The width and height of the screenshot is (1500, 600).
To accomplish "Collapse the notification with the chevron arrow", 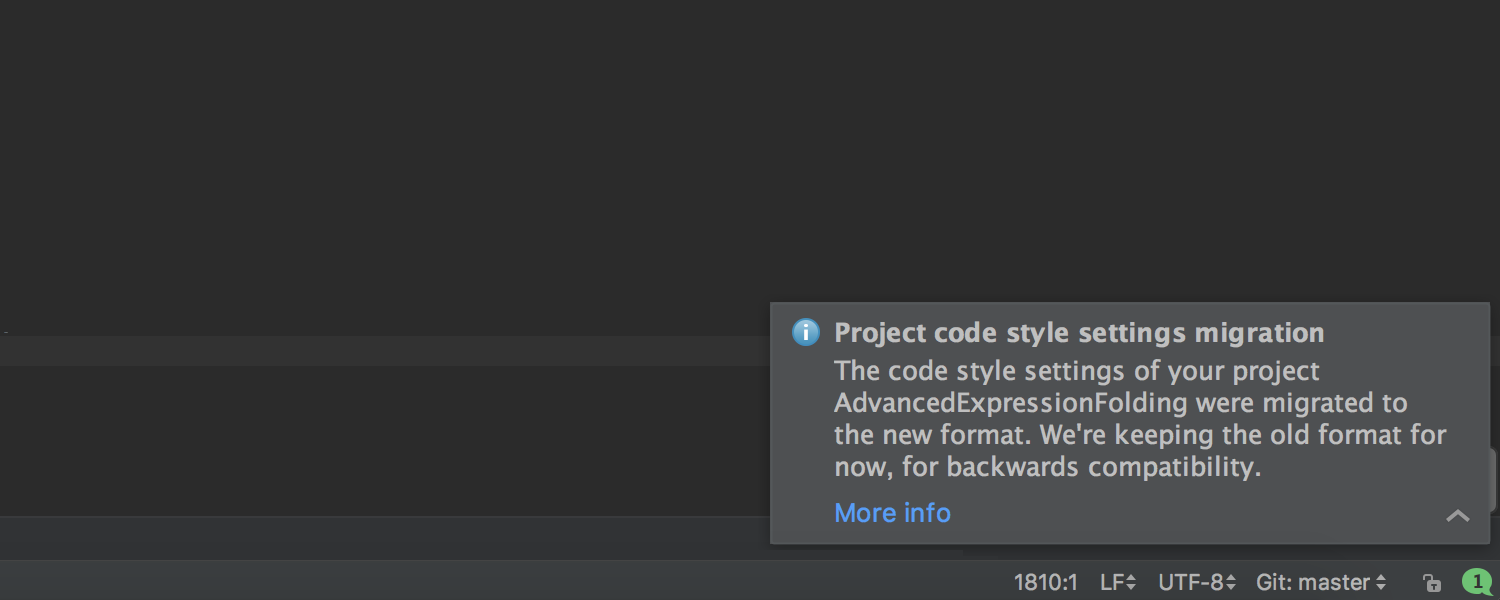I will coord(1457,516).
